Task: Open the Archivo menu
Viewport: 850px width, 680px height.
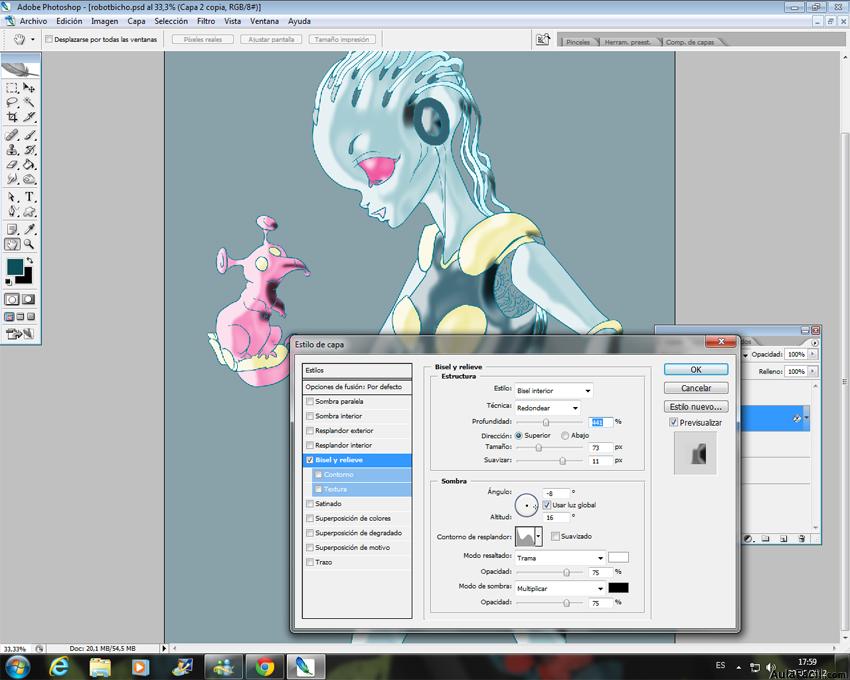Action: pyautogui.click(x=33, y=21)
